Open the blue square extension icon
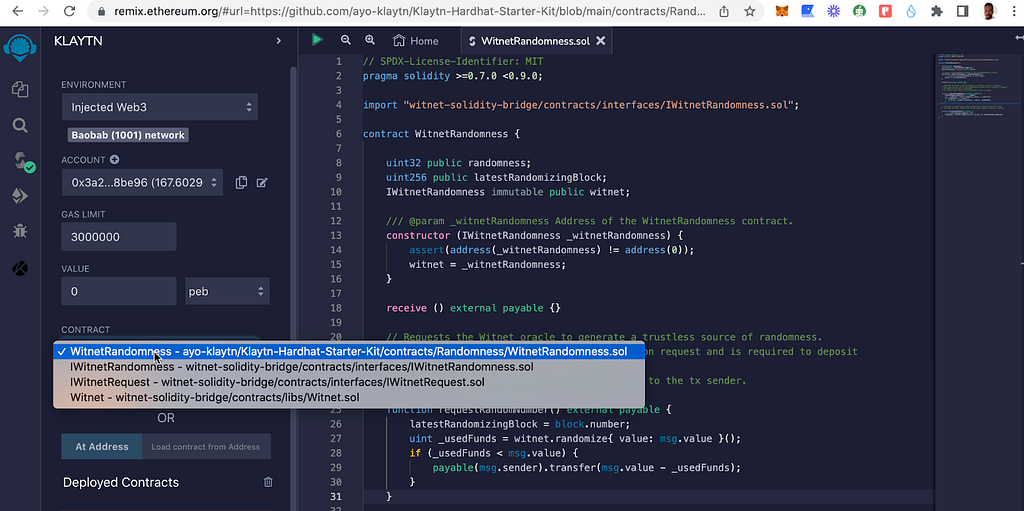This screenshot has height=511, width=1024. [x=808, y=11]
